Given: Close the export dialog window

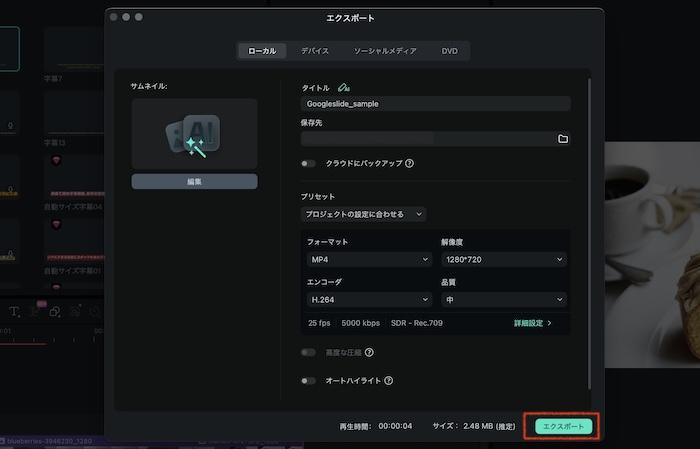Looking at the screenshot, I should tap(113, 17).
